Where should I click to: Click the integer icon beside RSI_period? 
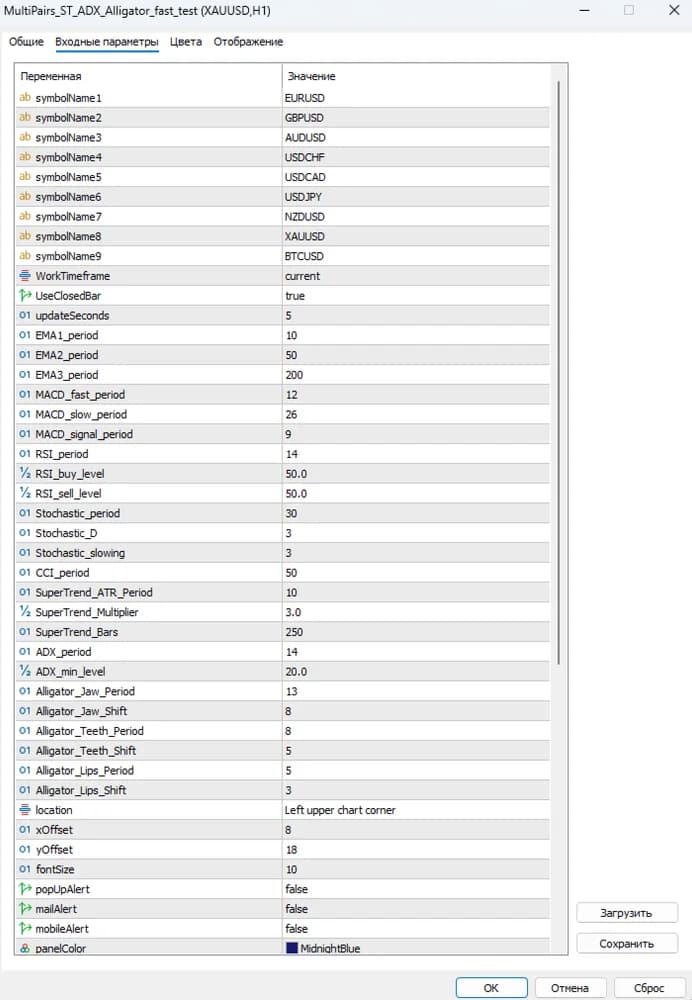[x=25, y=453]
